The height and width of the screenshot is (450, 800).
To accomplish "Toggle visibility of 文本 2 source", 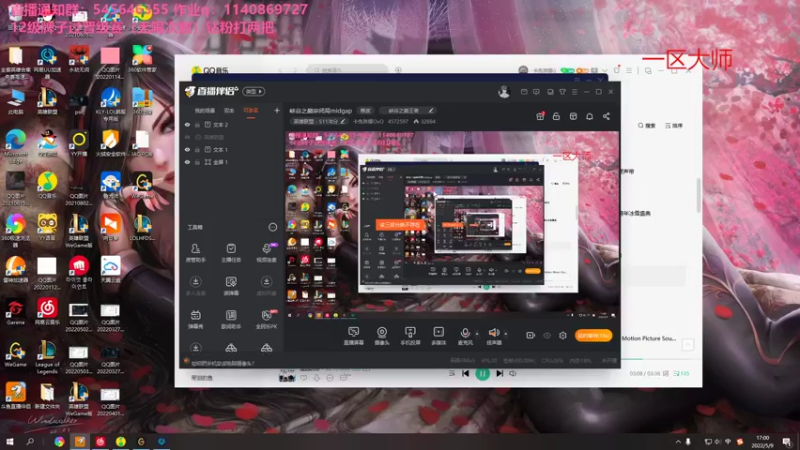I will coord(187,124).
